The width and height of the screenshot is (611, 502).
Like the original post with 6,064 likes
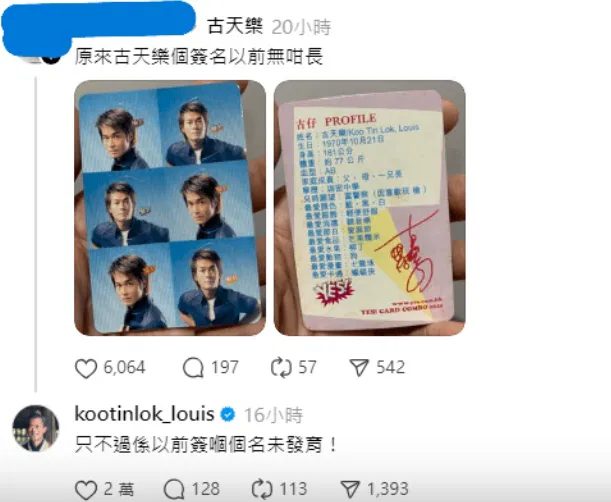tap(86, 368)
